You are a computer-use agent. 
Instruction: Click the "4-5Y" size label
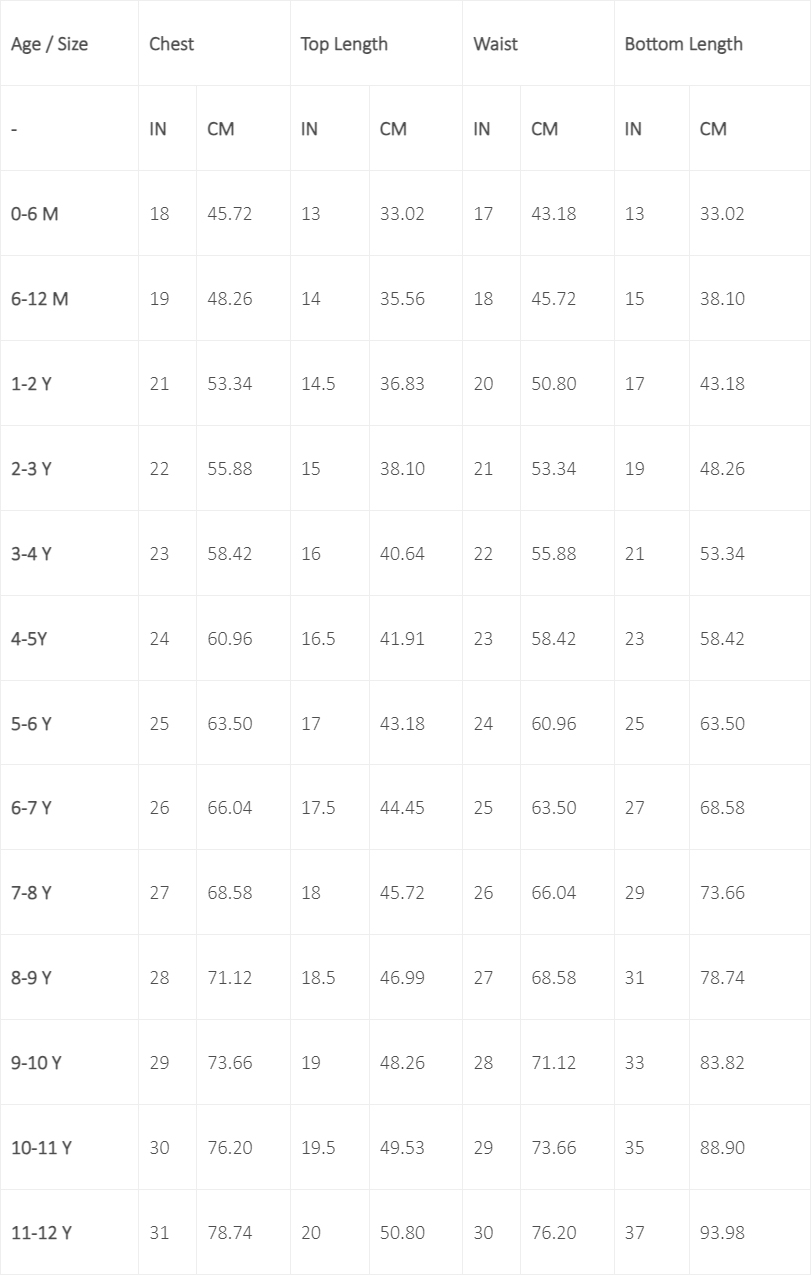tap(29, 639)
